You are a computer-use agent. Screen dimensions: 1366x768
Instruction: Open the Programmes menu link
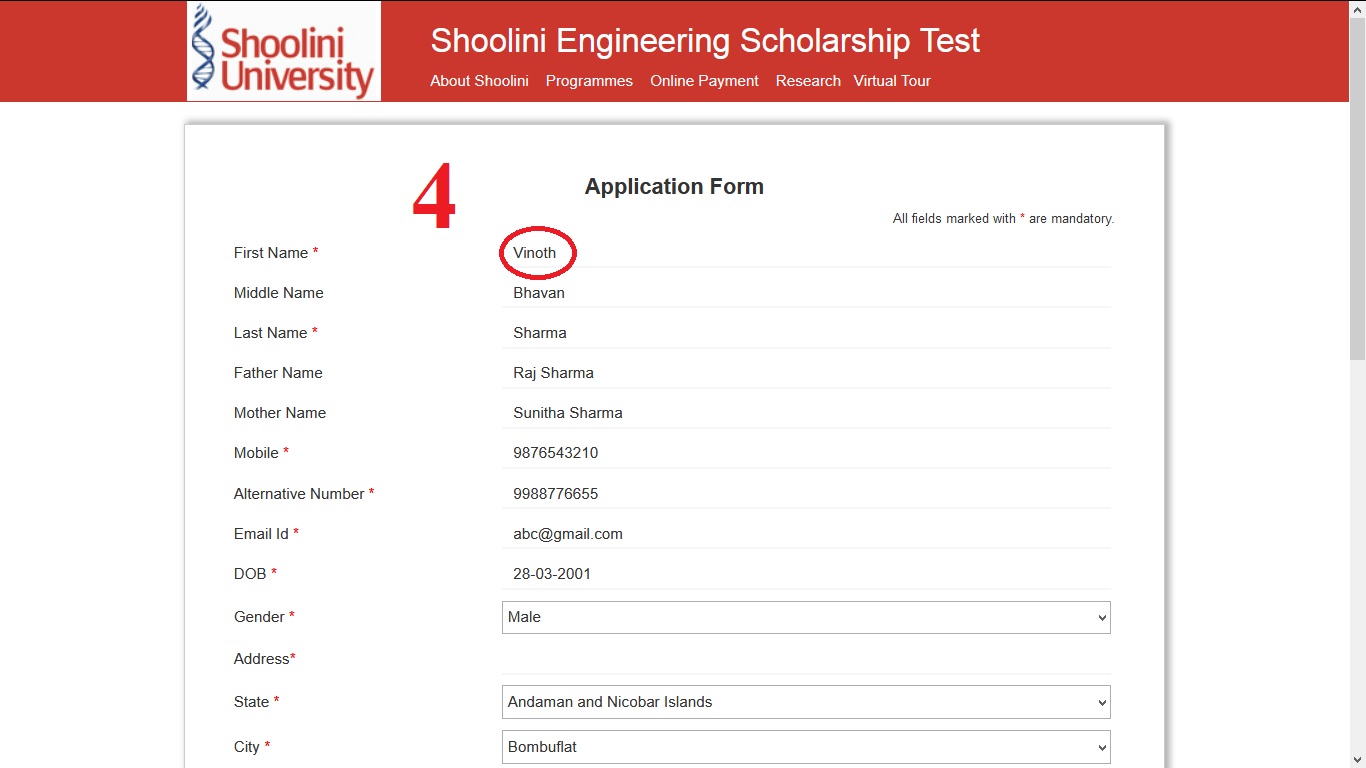589,81
